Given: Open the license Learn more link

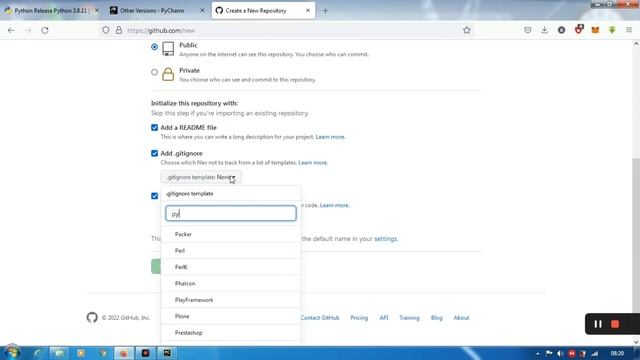Looking at the screenshot, I should (x=334, y=205).
